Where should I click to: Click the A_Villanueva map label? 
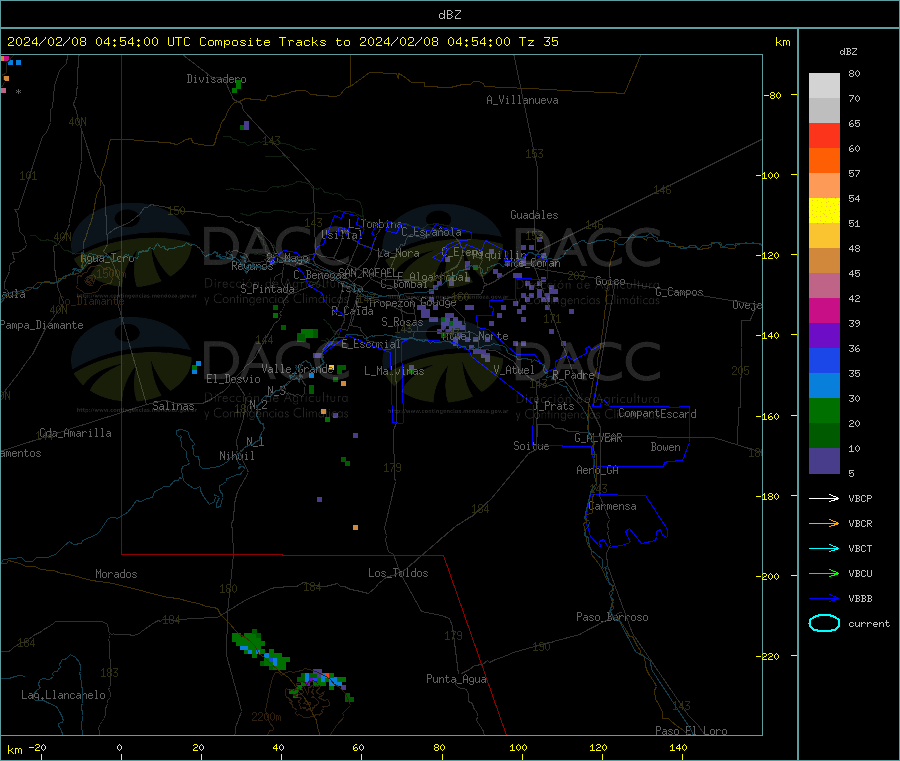tap(522, 100)
